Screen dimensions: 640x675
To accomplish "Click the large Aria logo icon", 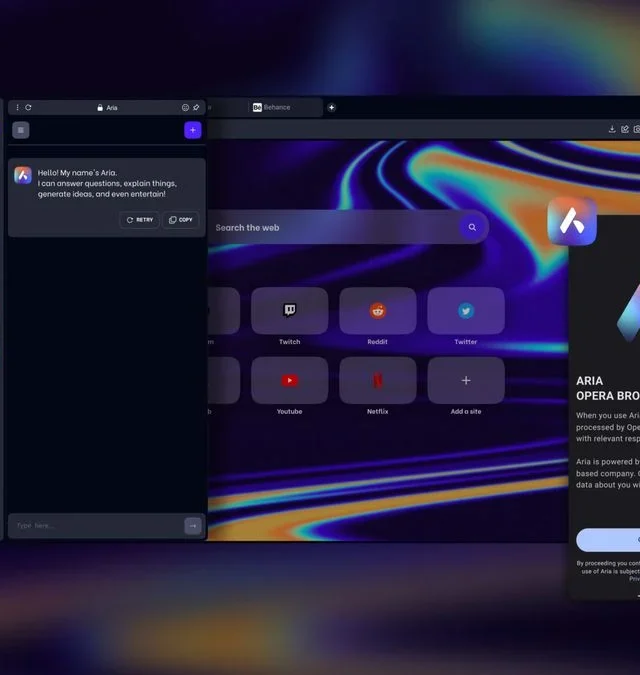I will 572,221.
